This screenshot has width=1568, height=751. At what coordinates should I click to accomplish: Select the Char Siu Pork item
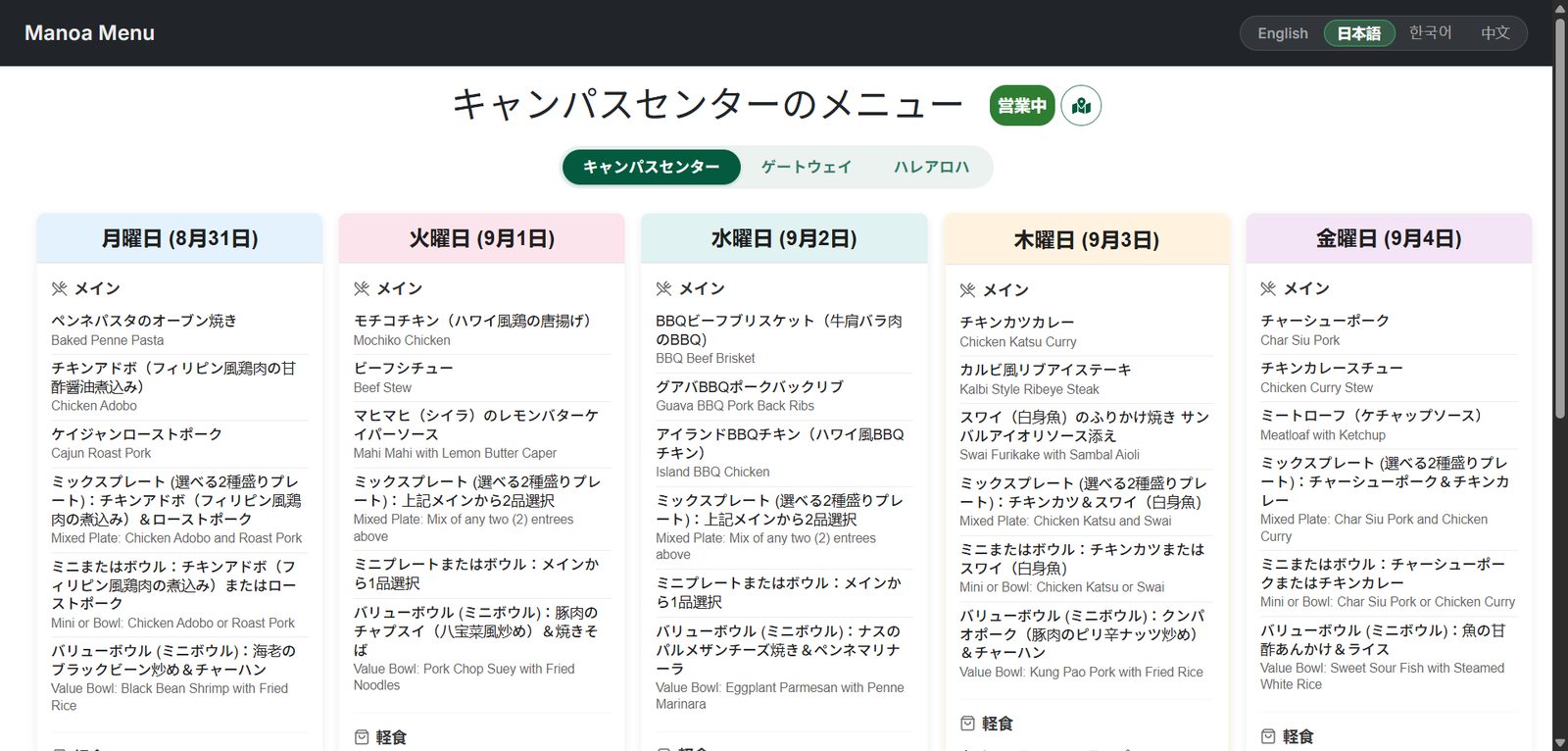click(x=1389, y=330)
